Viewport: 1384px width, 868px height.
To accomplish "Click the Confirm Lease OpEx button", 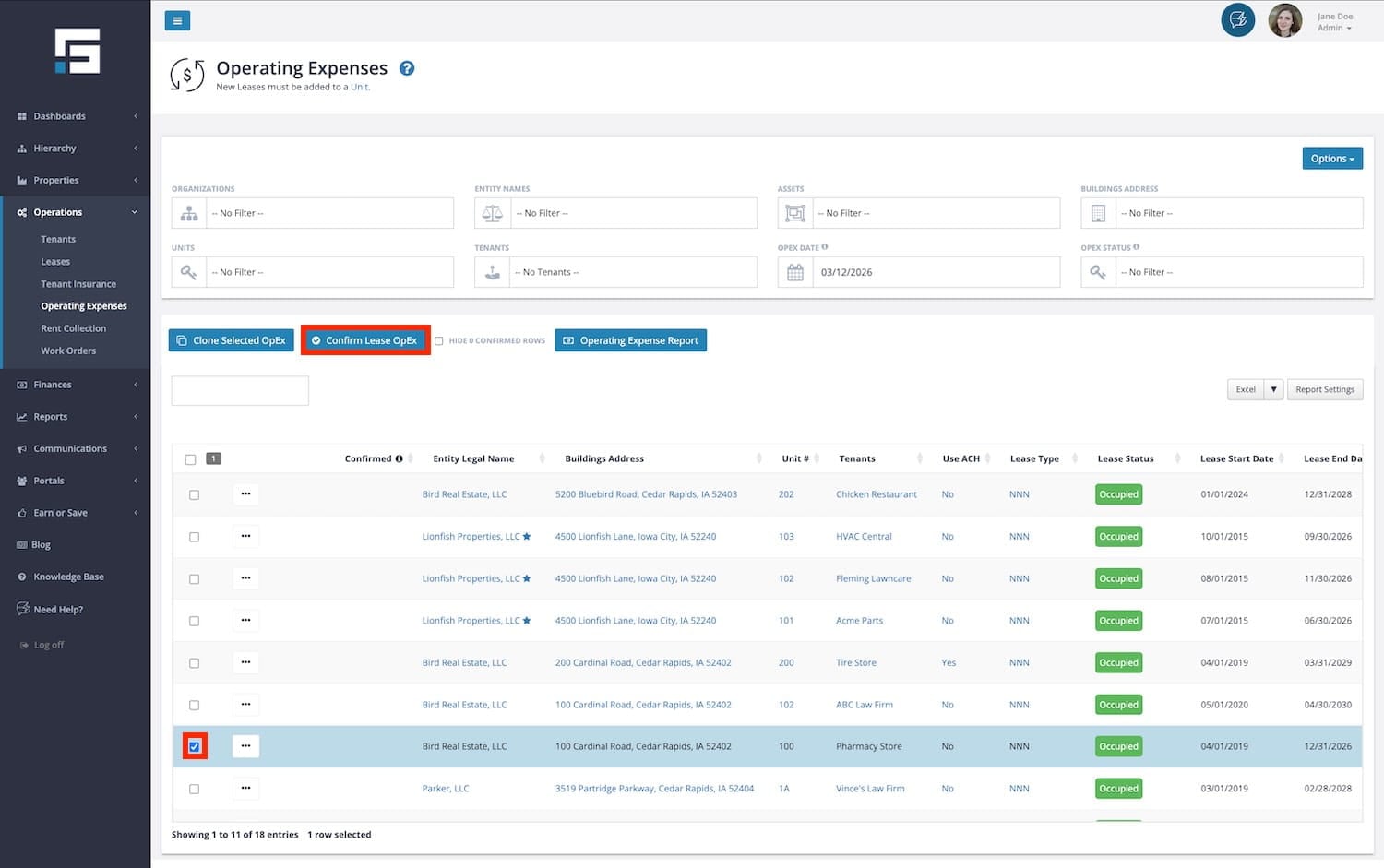I will pyautogui.click(x=365, y=340).
